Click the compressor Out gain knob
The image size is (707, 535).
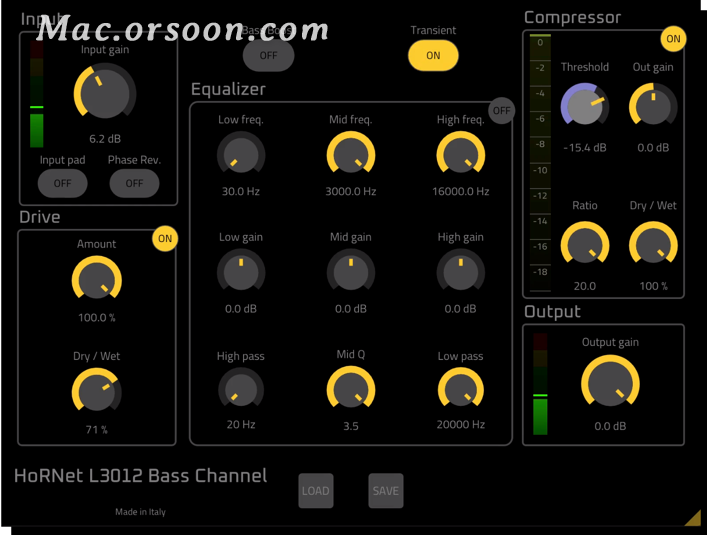coord(653,105)
